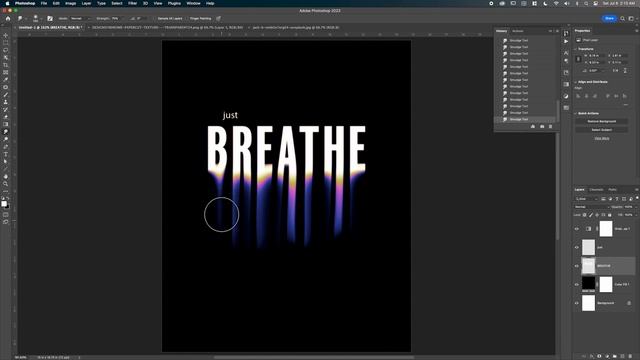Open the Filter menu
The image size is (640, 360).
pos(133,3)
